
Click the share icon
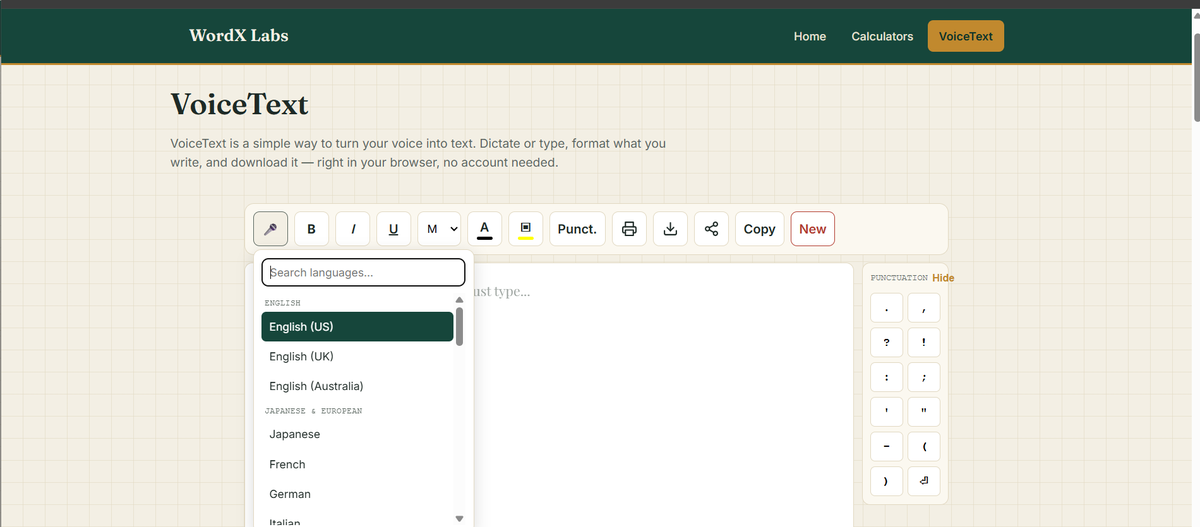[x=711, y=229]
